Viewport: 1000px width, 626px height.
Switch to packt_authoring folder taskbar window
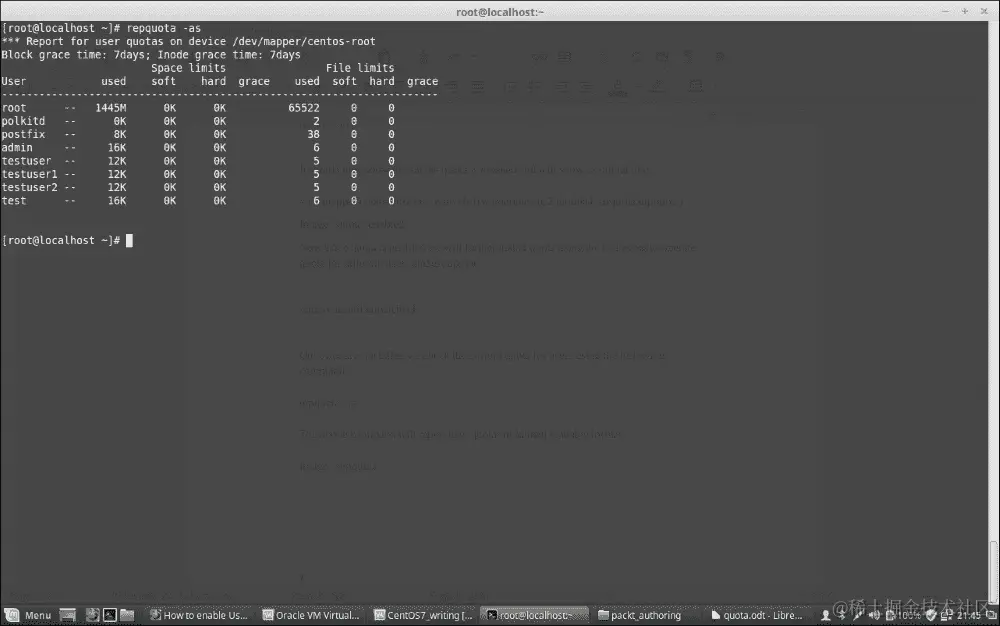click(x=640, y=615)
